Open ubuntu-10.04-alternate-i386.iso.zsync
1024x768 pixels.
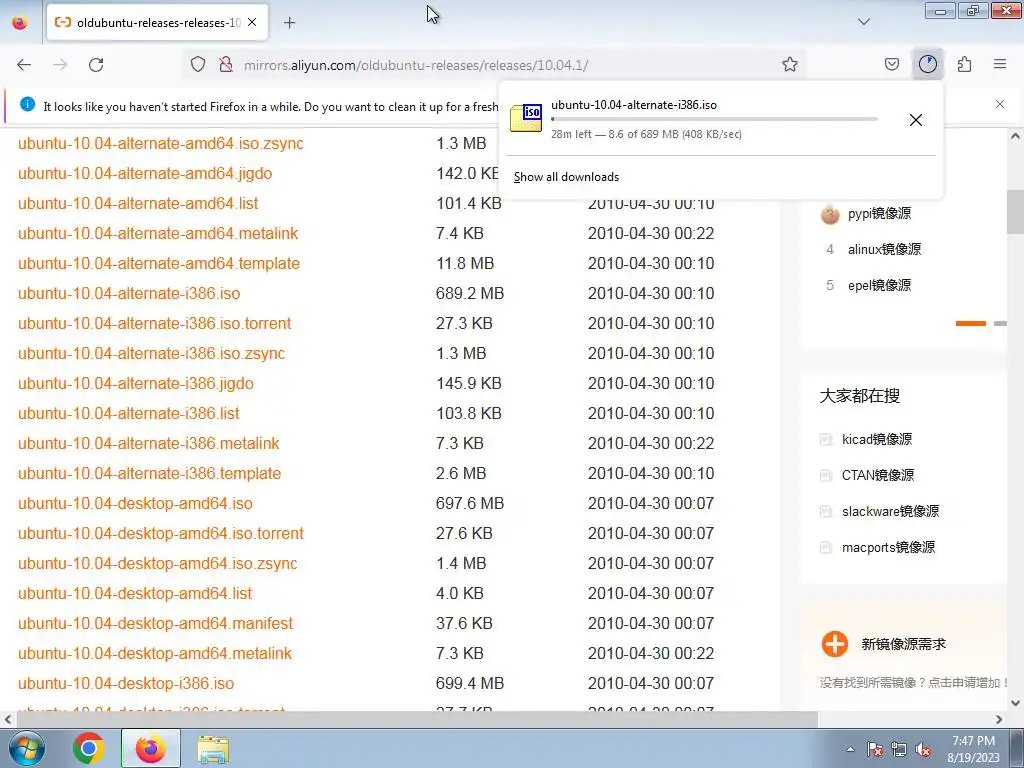coord(152,354)
